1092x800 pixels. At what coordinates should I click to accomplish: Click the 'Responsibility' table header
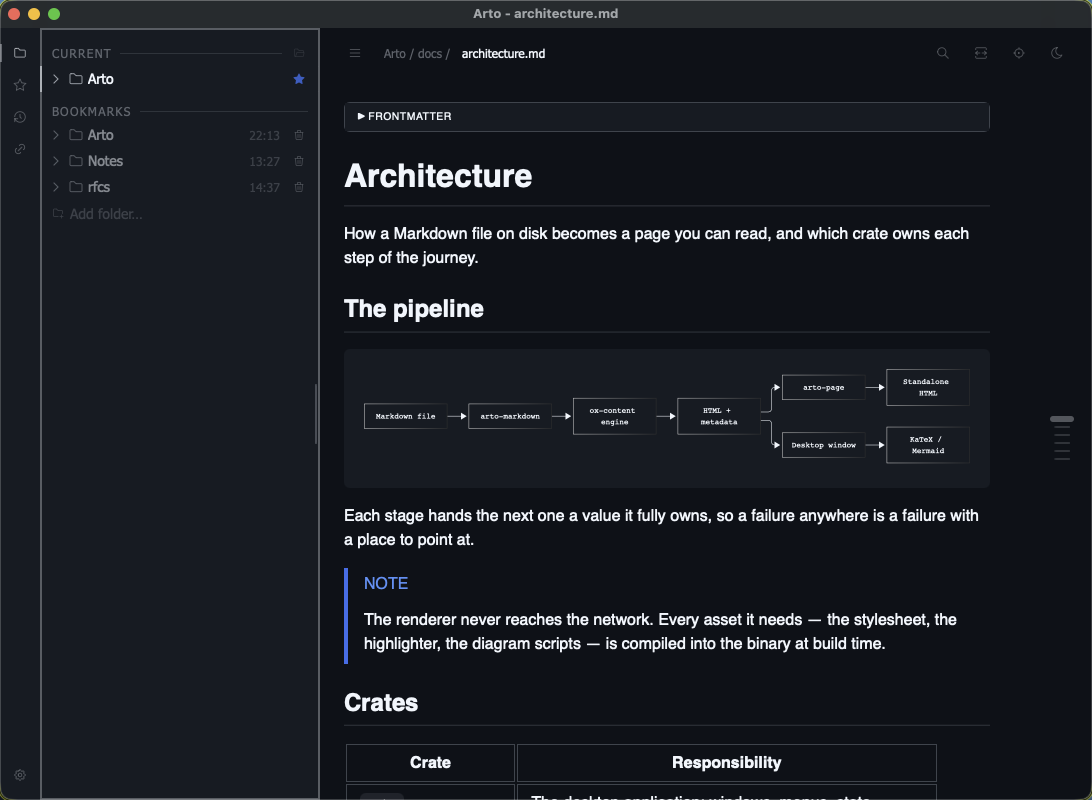click(x=726, y=763)
